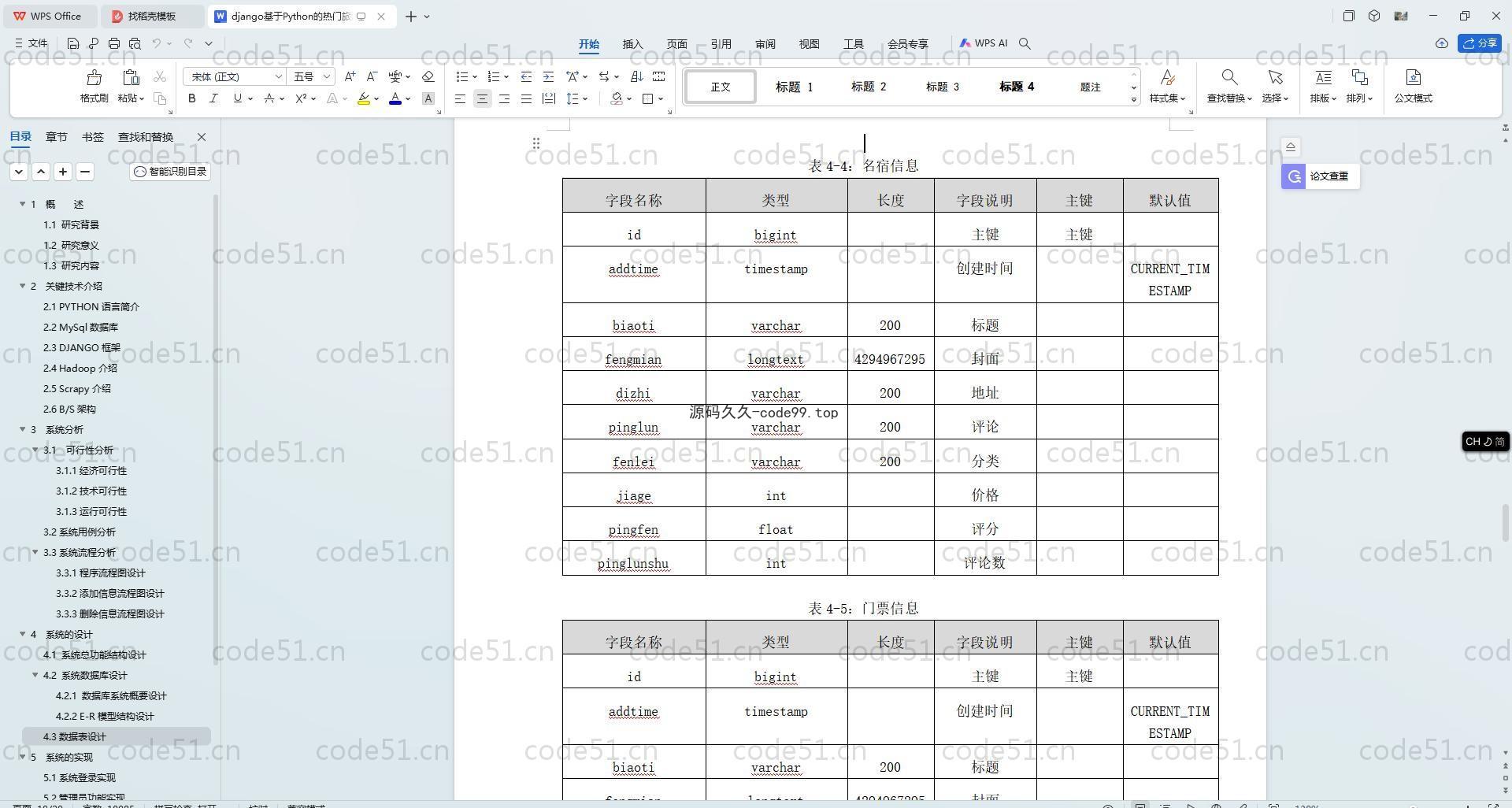Collapse the right sidebar with arrow icon
This screenshot has width=1512, height=808.
1290,146
